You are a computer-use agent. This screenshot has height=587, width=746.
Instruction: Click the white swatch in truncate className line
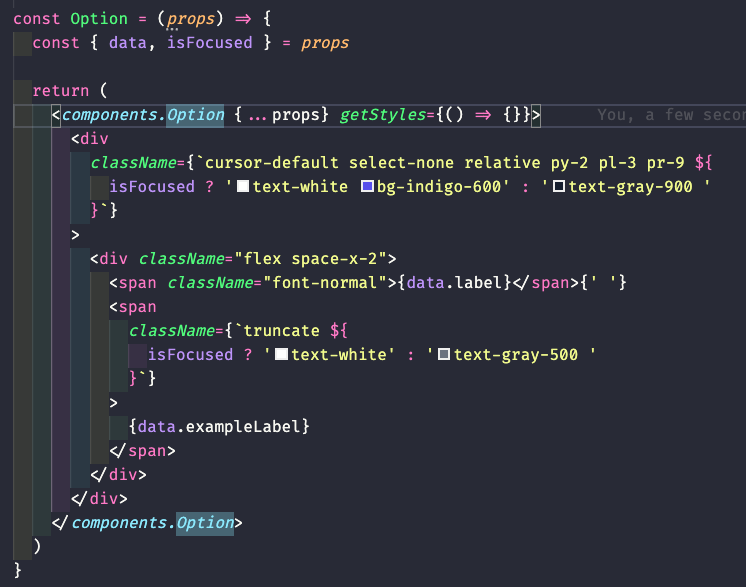click(282, 354)
